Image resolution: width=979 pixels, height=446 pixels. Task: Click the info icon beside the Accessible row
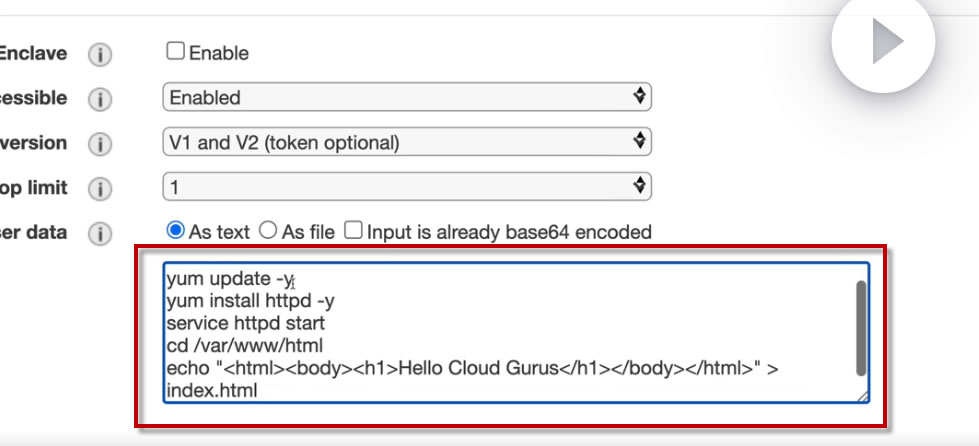[x=99, y=99]
